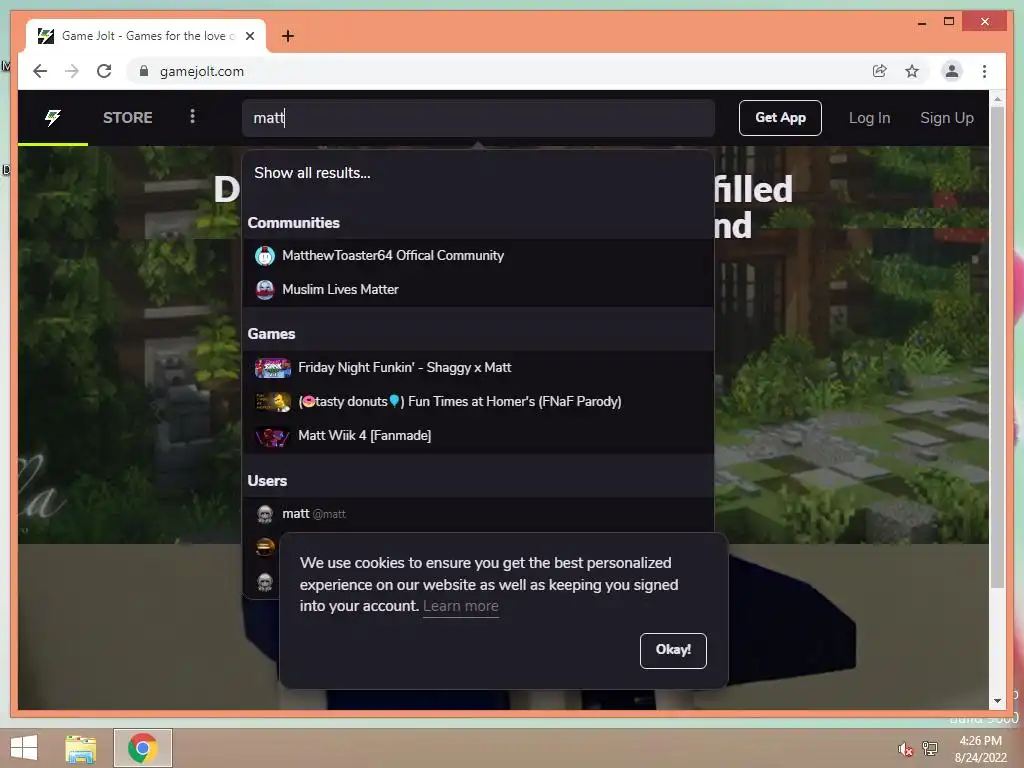Open Fun Times at Homer's (FNaF Parody) game
Viewport: 1024px width, 768px height.
click(x=478, y=402)
